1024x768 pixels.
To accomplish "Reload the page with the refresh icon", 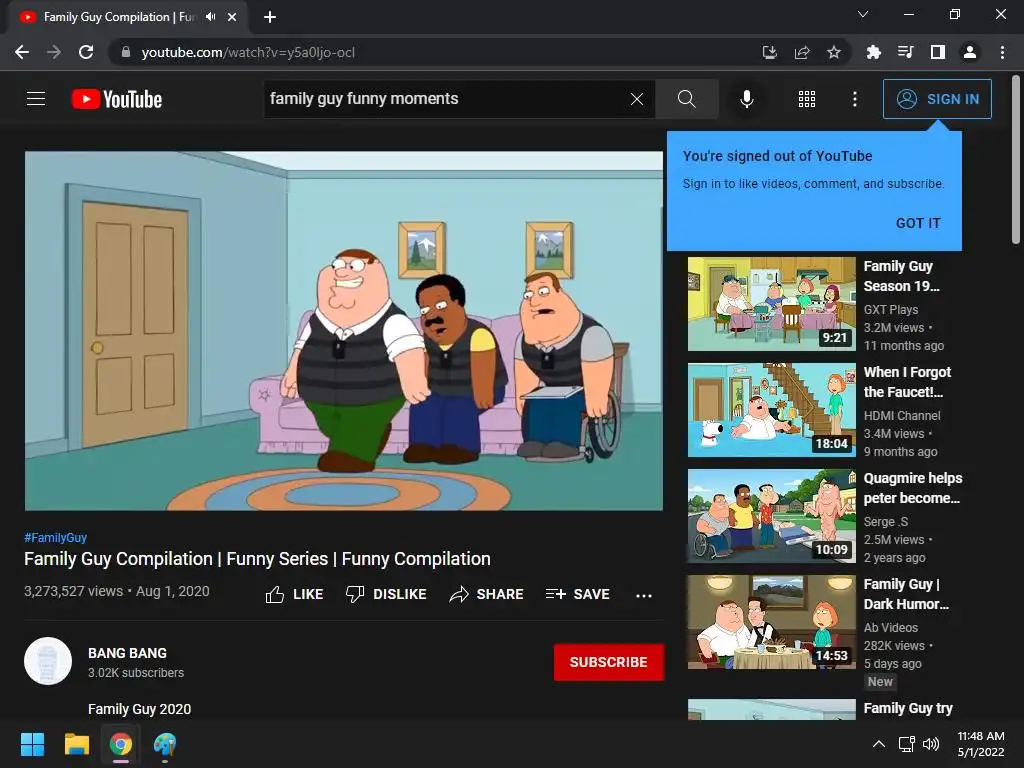I will point(86,52).
